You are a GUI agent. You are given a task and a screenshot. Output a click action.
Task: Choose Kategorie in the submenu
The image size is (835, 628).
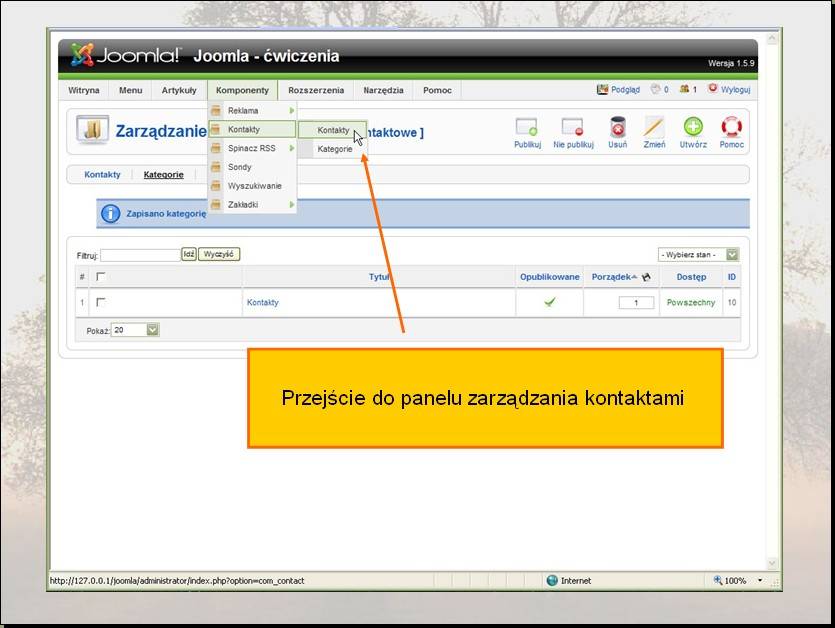click(x=332, y=149)
